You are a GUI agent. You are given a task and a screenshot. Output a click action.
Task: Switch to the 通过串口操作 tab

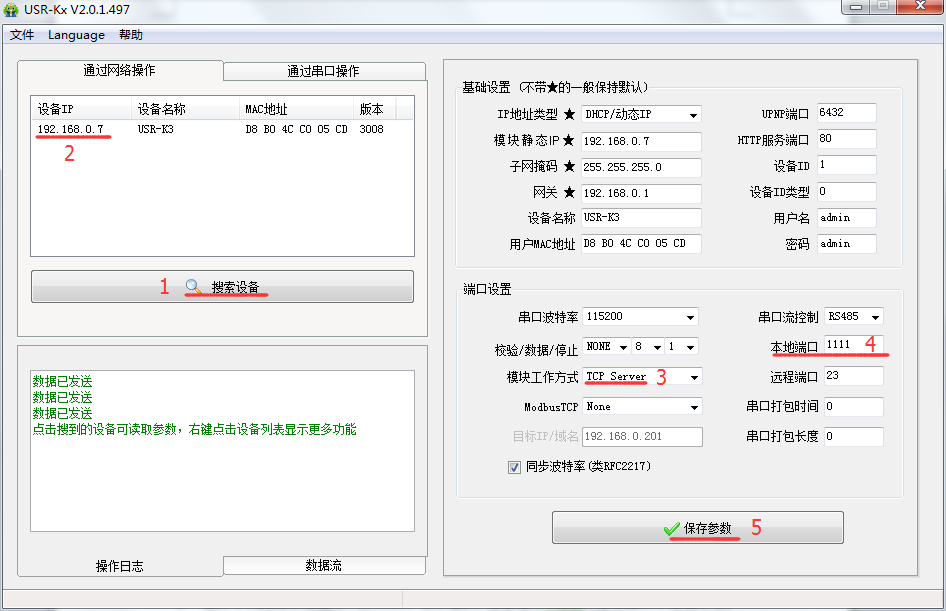click(x=323, y=71)
